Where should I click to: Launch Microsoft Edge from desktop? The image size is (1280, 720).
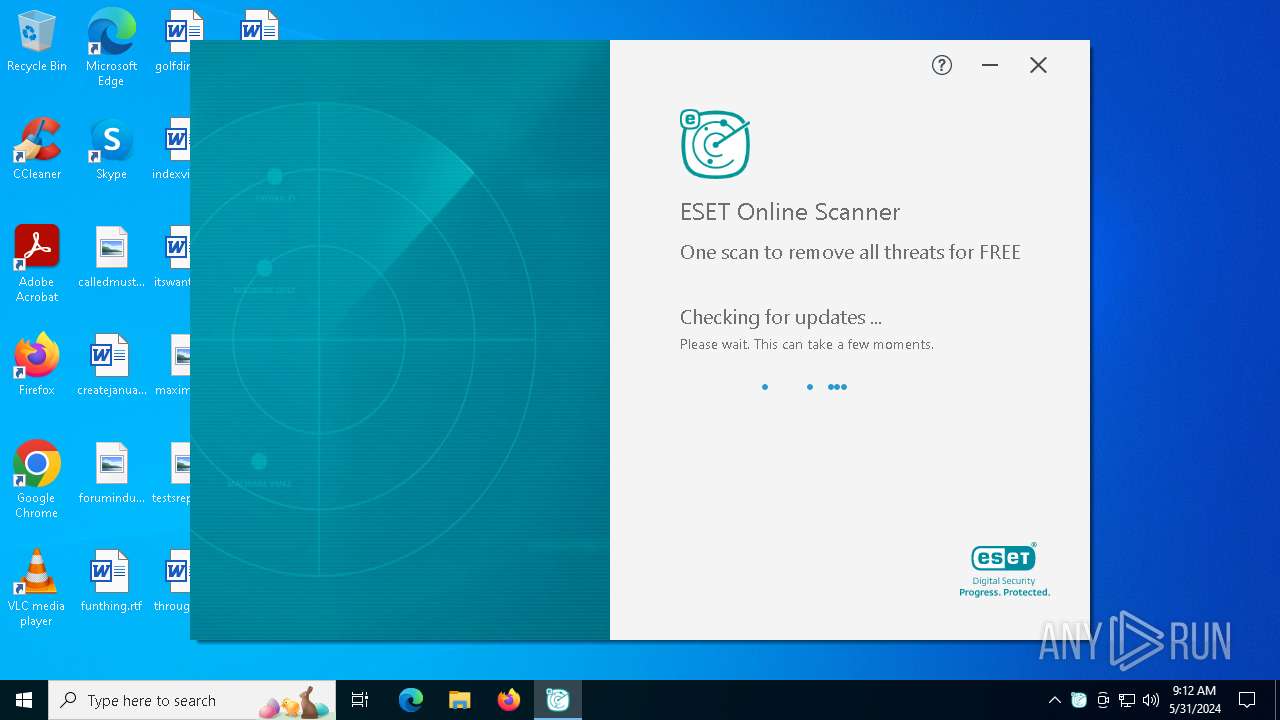coord(111,48)
